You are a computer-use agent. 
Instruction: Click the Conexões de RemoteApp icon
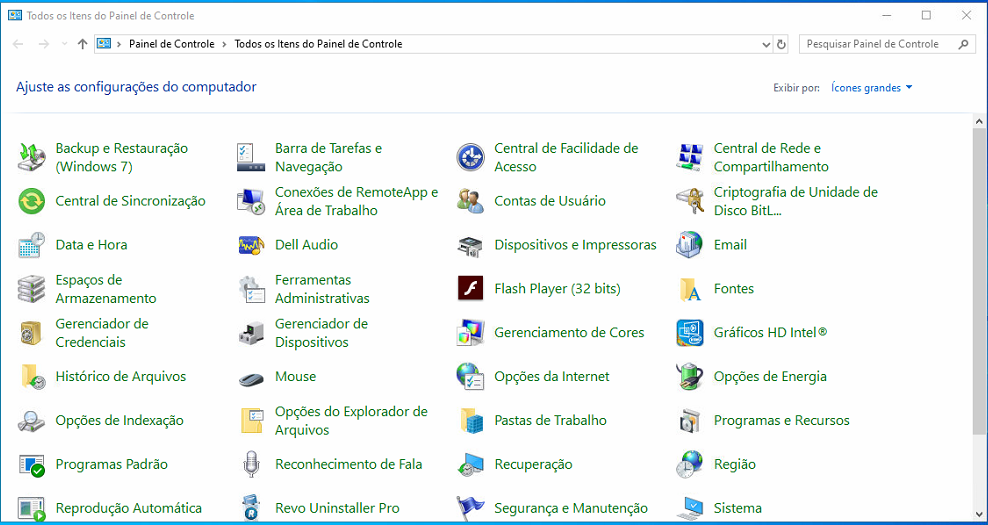tap(251, 201)
